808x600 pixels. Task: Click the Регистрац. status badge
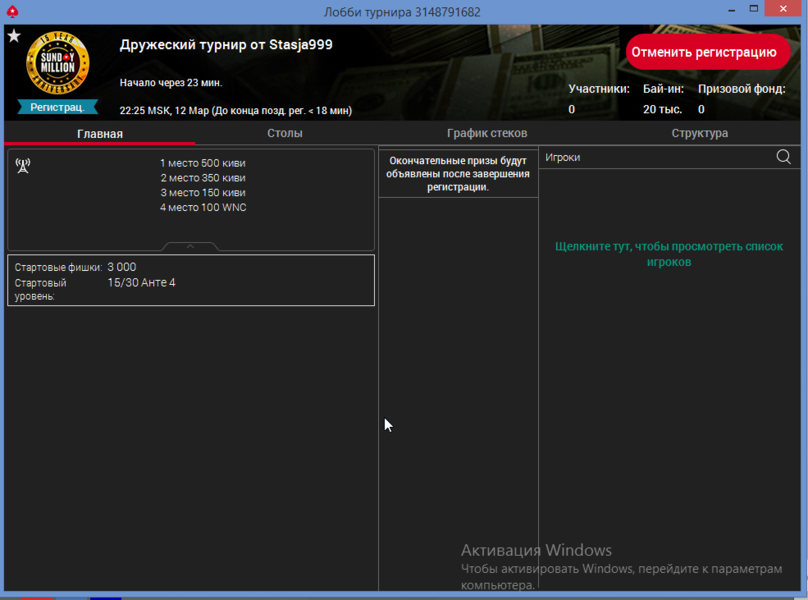pos(57,107)
